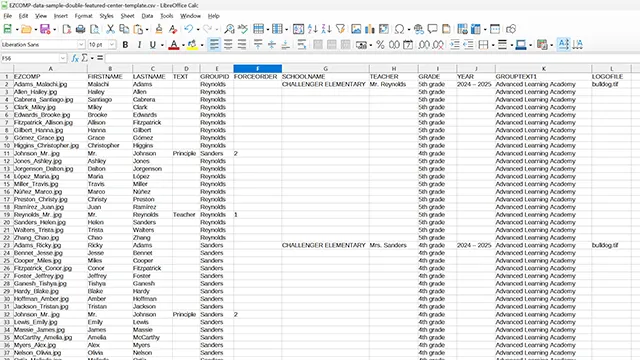Click the AutoFilter funnel icon
This screenshot has width=640, height=360.
click(x=340, y=29)
